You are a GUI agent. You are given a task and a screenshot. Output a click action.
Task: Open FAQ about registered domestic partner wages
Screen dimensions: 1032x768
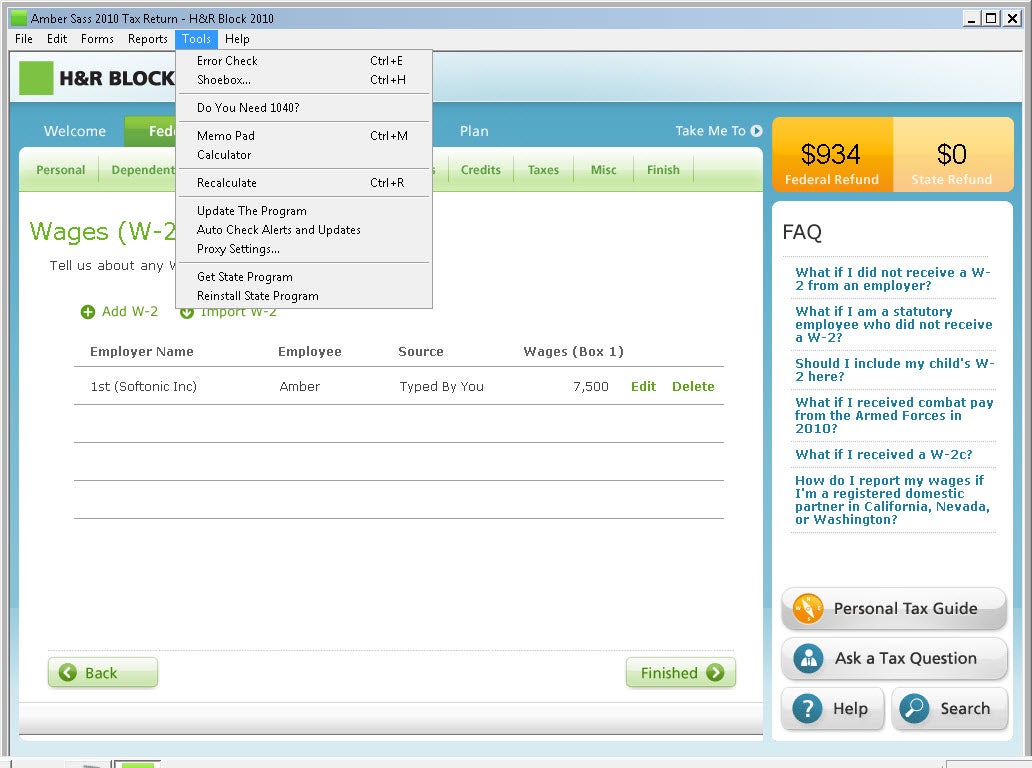(892, 500)
